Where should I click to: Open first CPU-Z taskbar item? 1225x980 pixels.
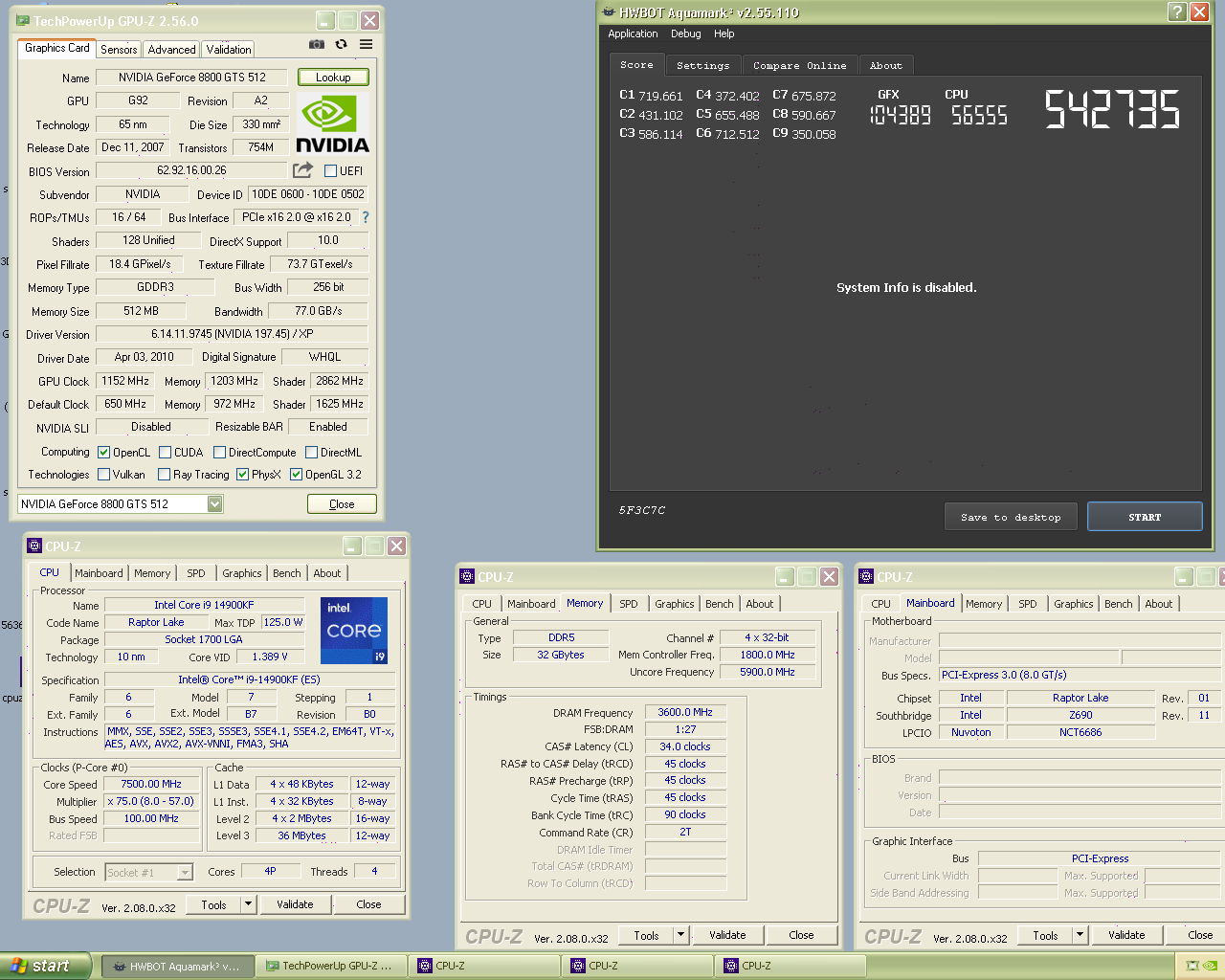(x=483, y=967)
